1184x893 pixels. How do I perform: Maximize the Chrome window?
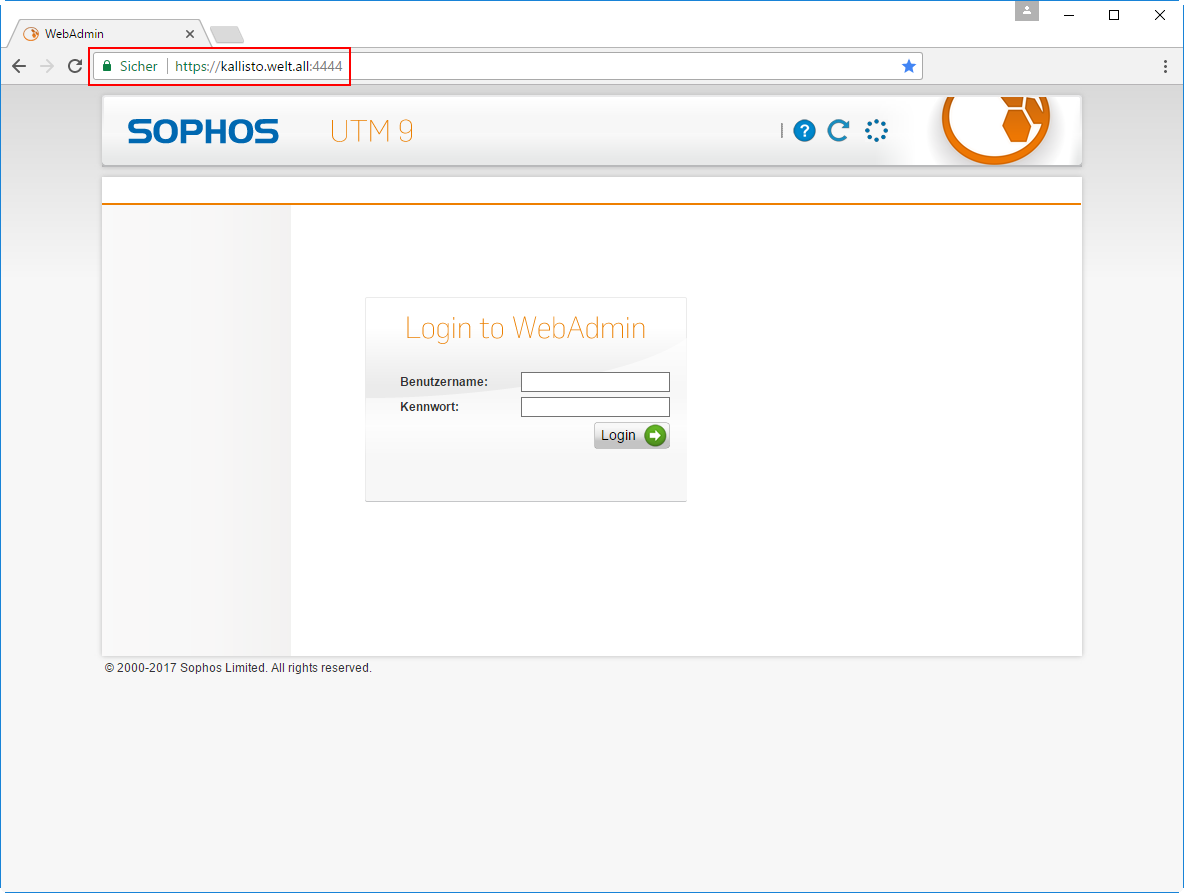(x=1114, y=15)
